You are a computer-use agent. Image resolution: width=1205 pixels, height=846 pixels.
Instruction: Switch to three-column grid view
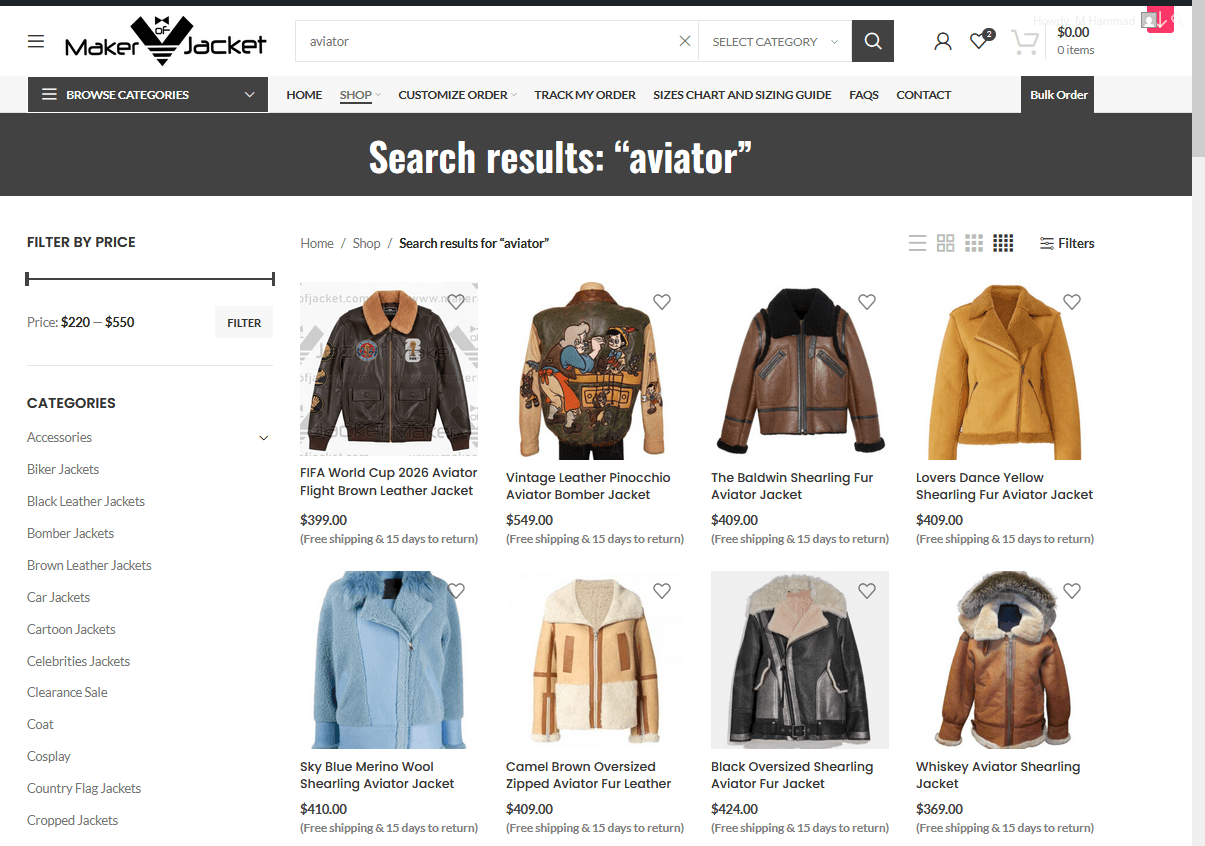pyautogui.click(x=974, y=243)
